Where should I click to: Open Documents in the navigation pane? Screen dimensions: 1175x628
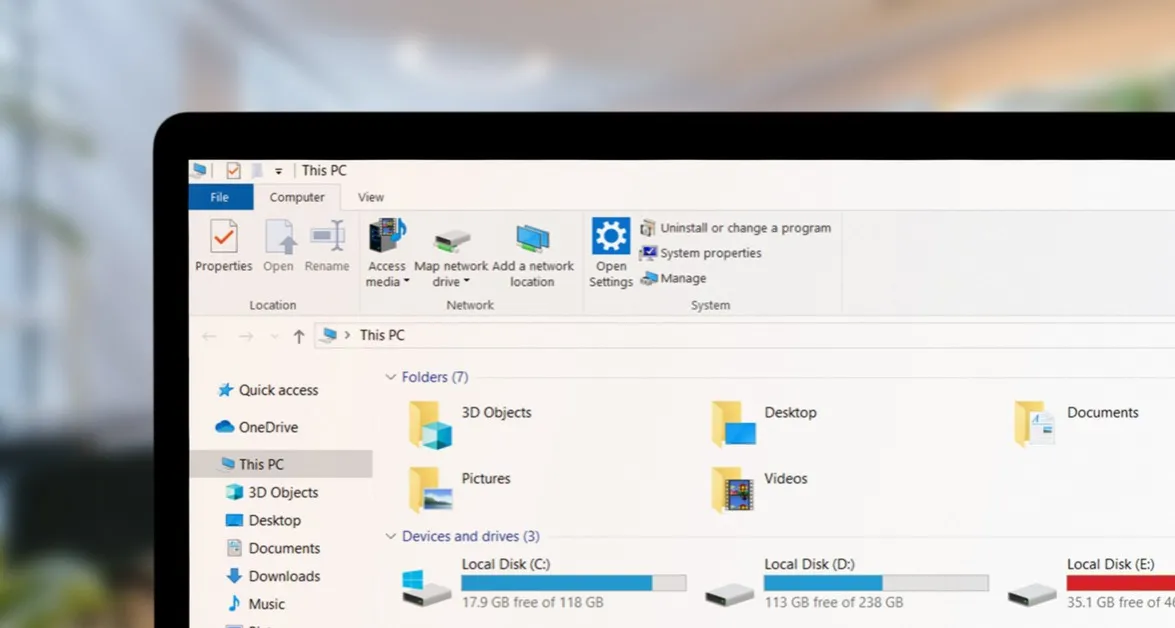pos(274,548)
